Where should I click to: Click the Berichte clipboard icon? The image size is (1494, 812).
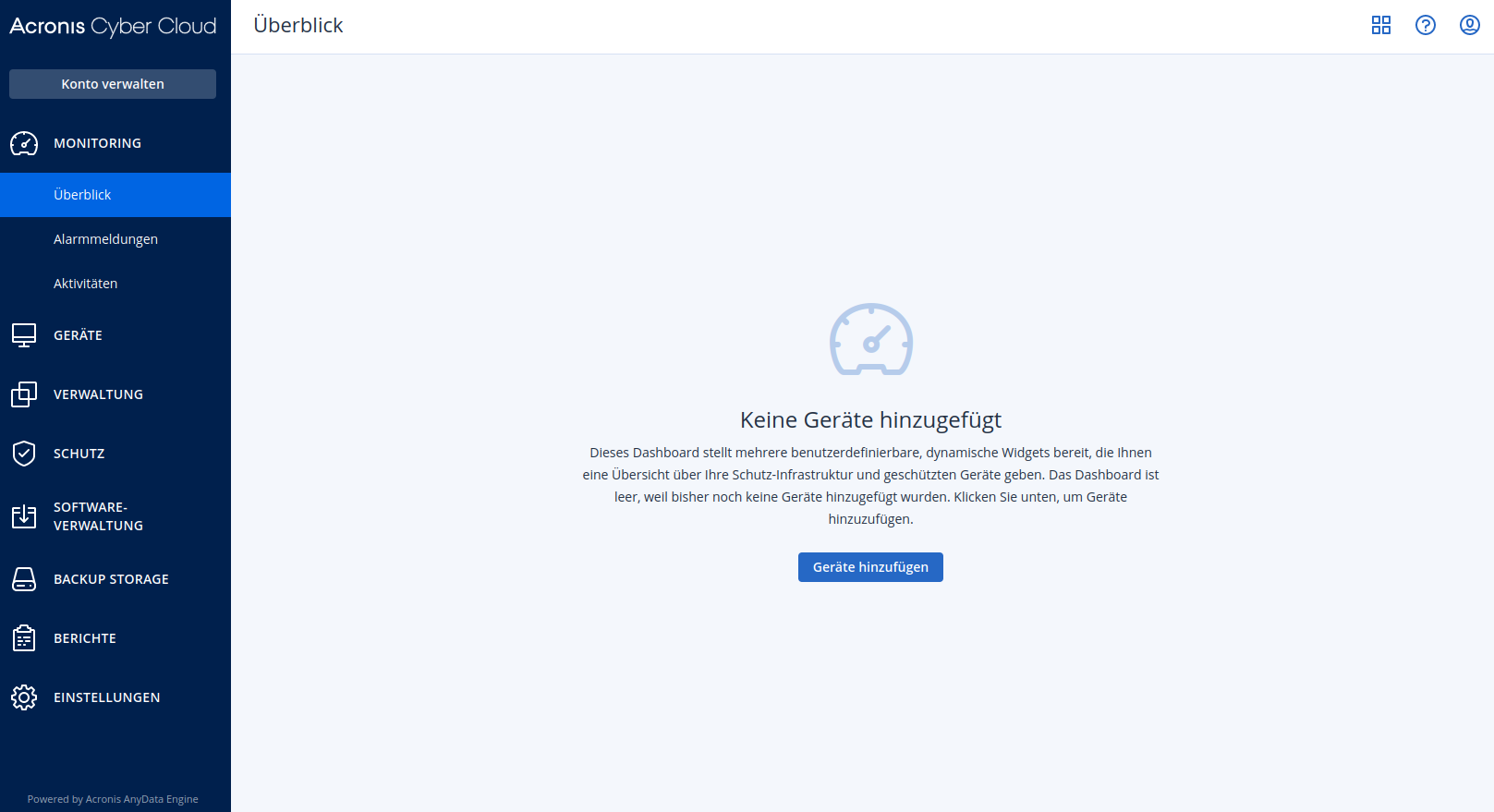(x=24, y=638)
